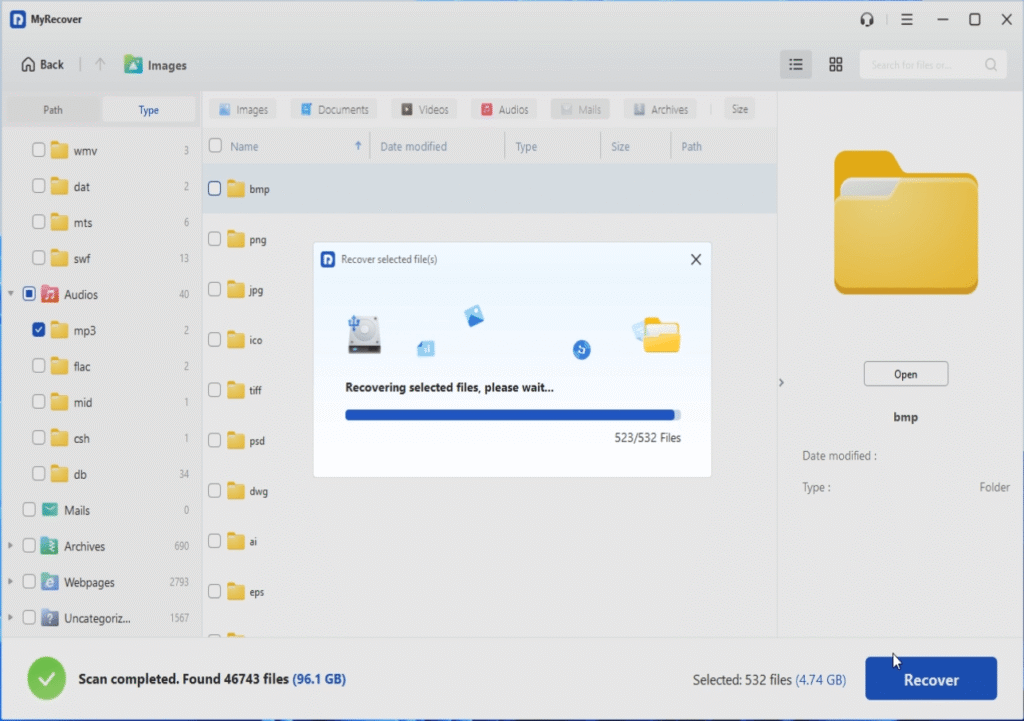Go Back to home
Viewport: 1024px width, 721px height.
tap(42, 65)
